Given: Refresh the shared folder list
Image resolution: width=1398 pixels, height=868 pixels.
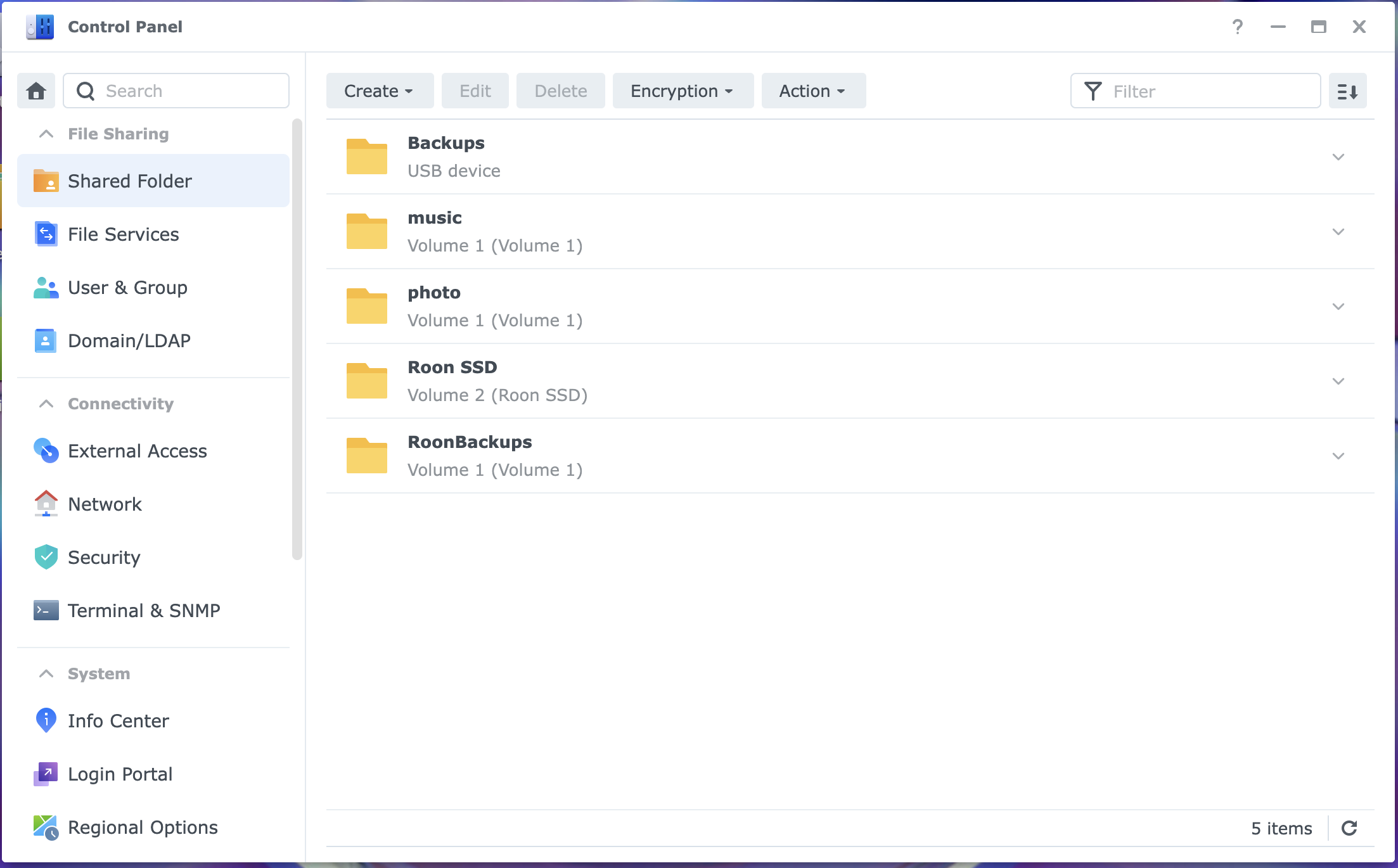Looking at the screenshot, I should [x=1349, y=828].
